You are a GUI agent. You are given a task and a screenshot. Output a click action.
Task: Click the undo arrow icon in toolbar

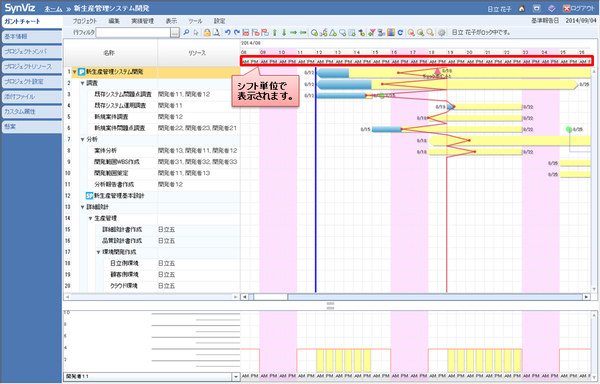point(227,33)
